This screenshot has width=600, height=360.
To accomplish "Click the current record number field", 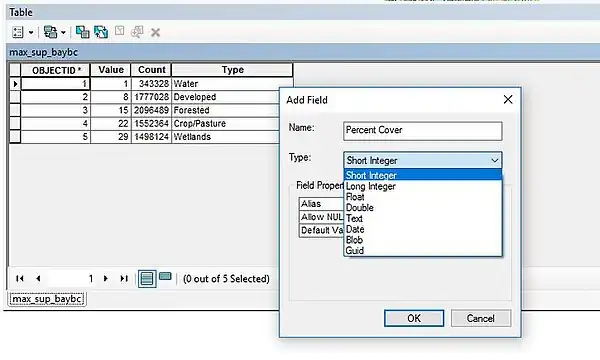I will pos(71,279).
